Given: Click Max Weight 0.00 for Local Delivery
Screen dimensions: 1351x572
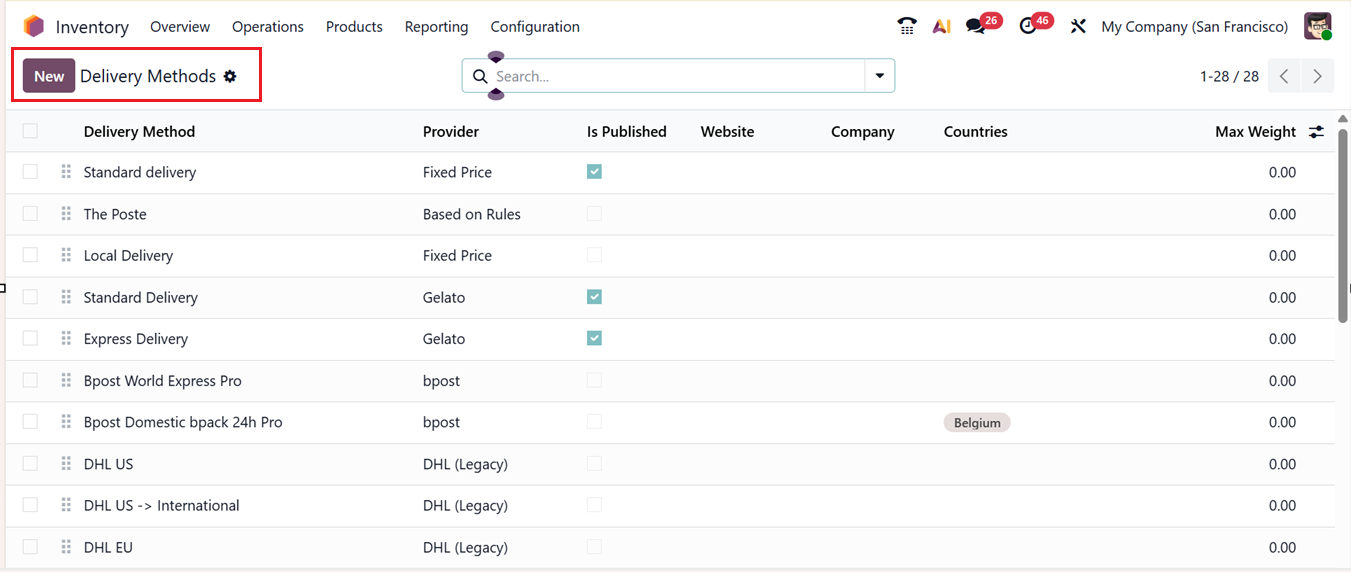Looking at the screenshot, I should [x=1282, y=255].
